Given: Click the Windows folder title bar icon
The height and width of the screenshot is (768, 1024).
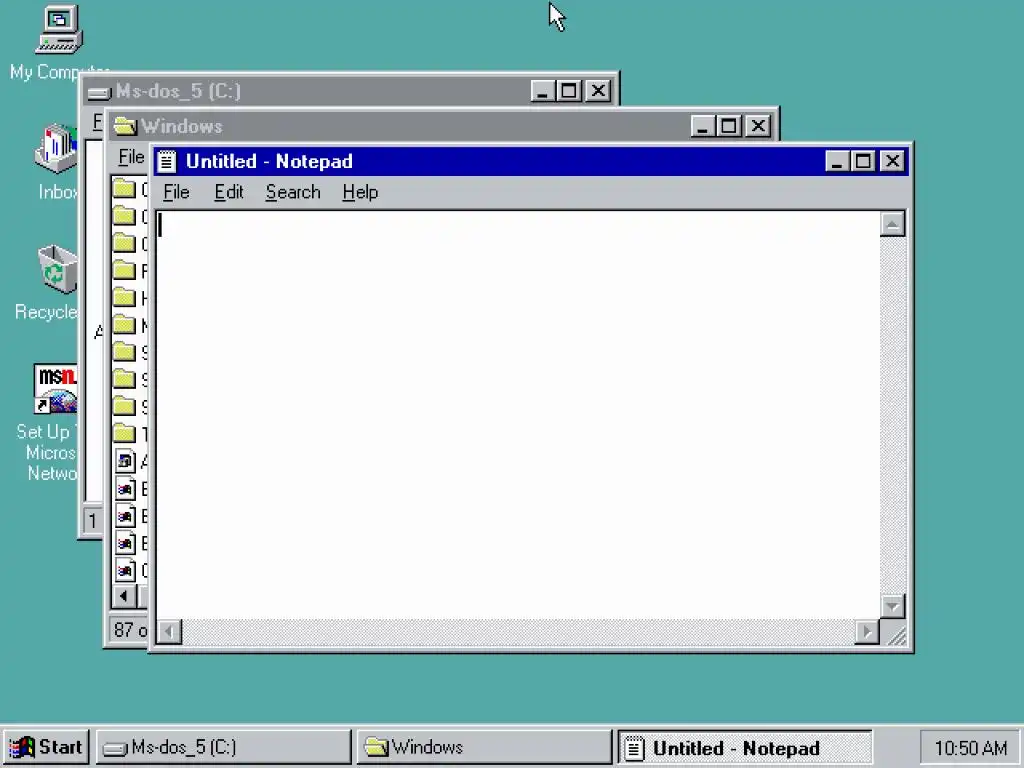Looking at the screenshot, I should [124, 126].
